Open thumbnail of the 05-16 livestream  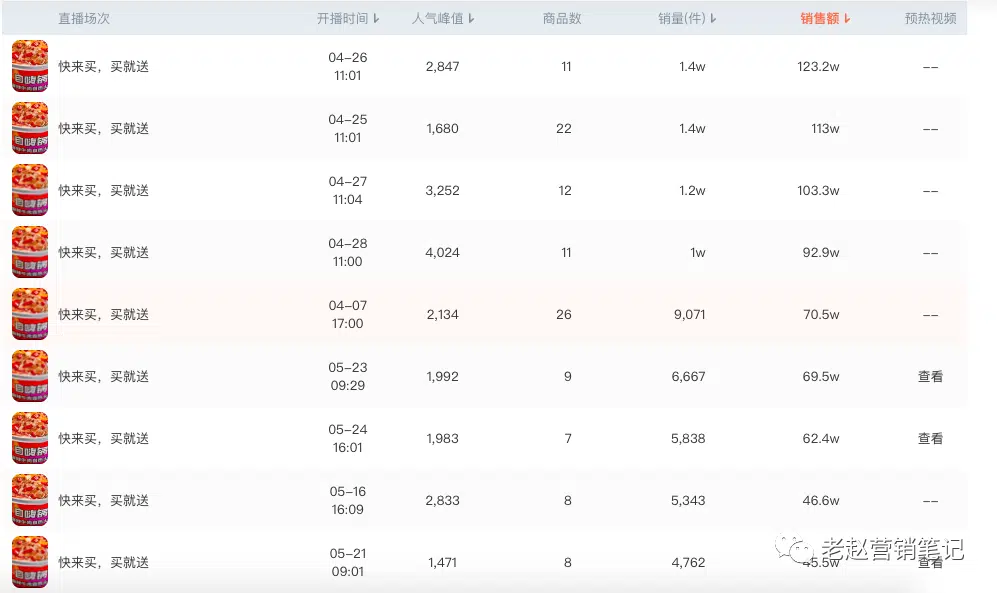(x=30, y=500)
